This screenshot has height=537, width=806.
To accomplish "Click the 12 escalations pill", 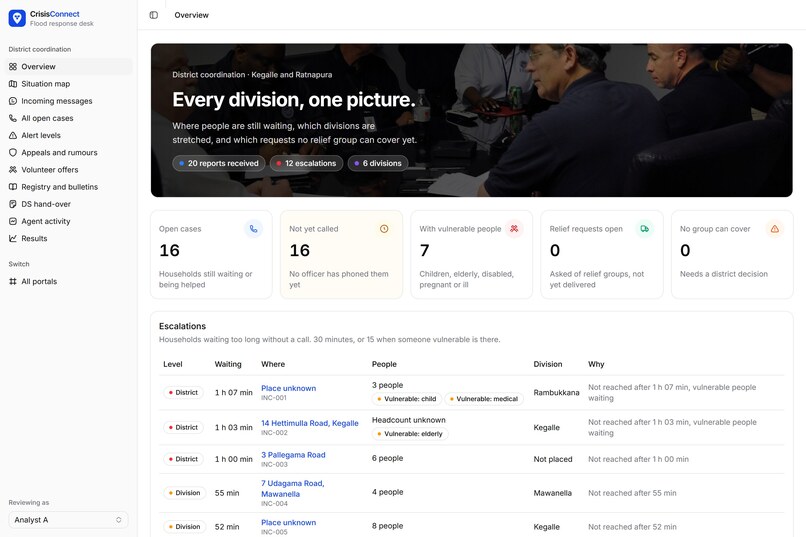I will [306, 163].
